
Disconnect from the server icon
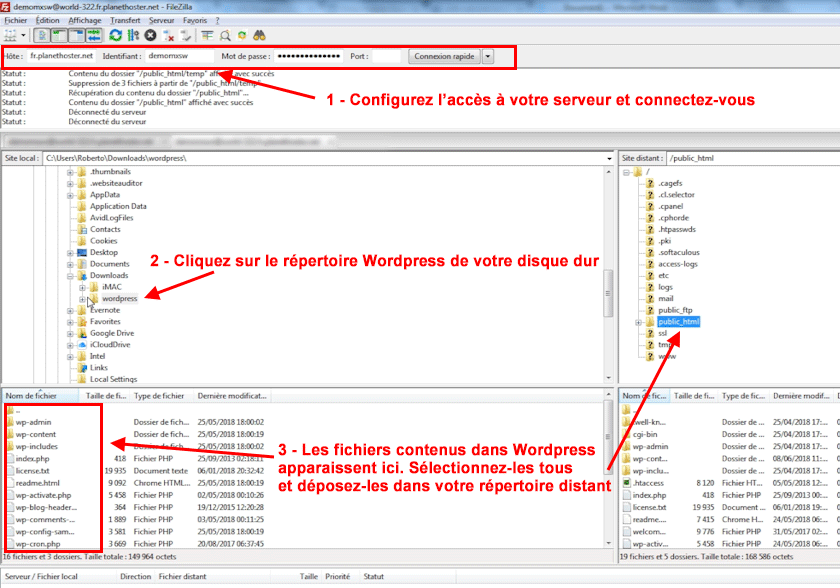(x=169, y=35)
